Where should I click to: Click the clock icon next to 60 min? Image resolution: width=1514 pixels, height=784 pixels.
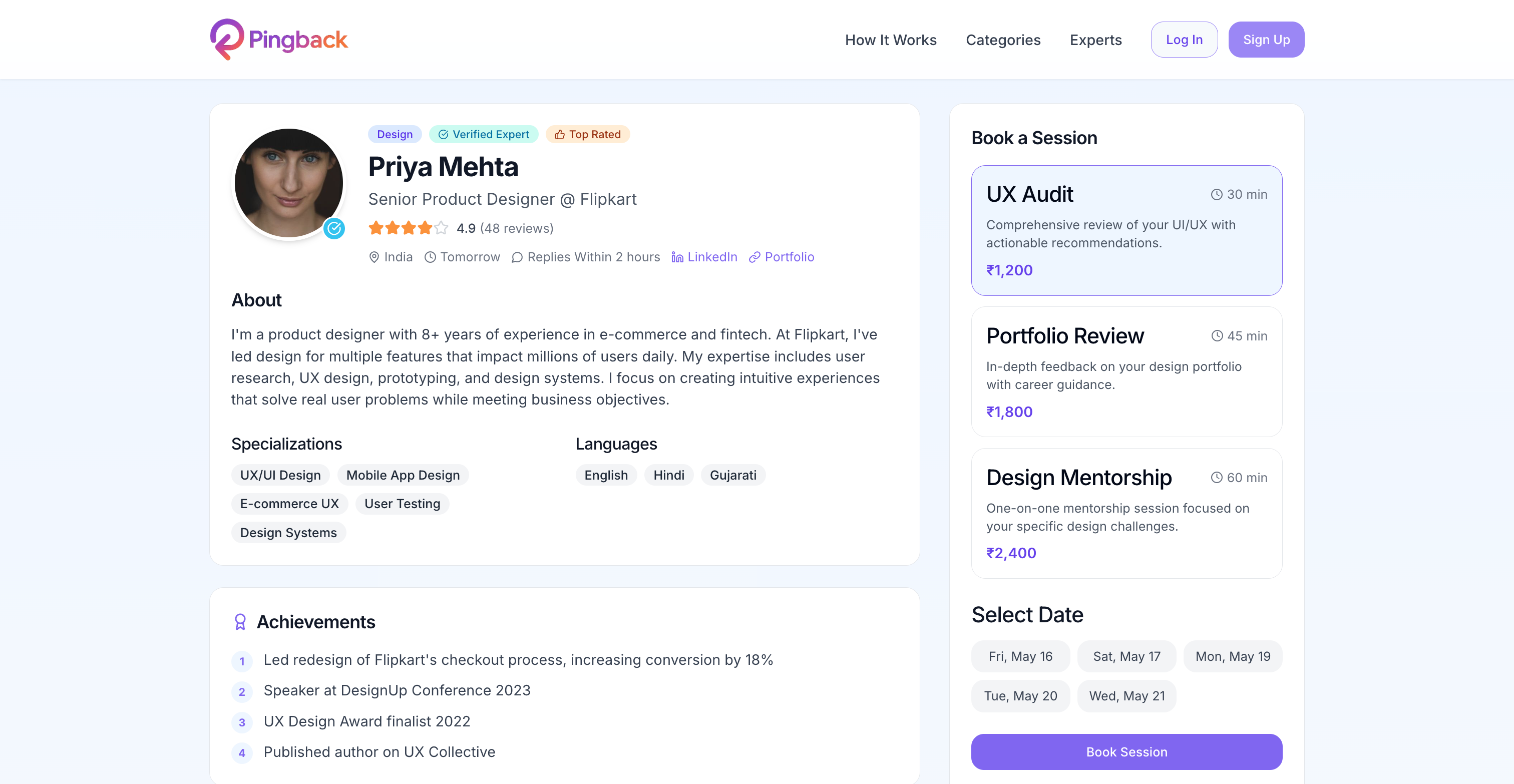[x=1216, y=477]
